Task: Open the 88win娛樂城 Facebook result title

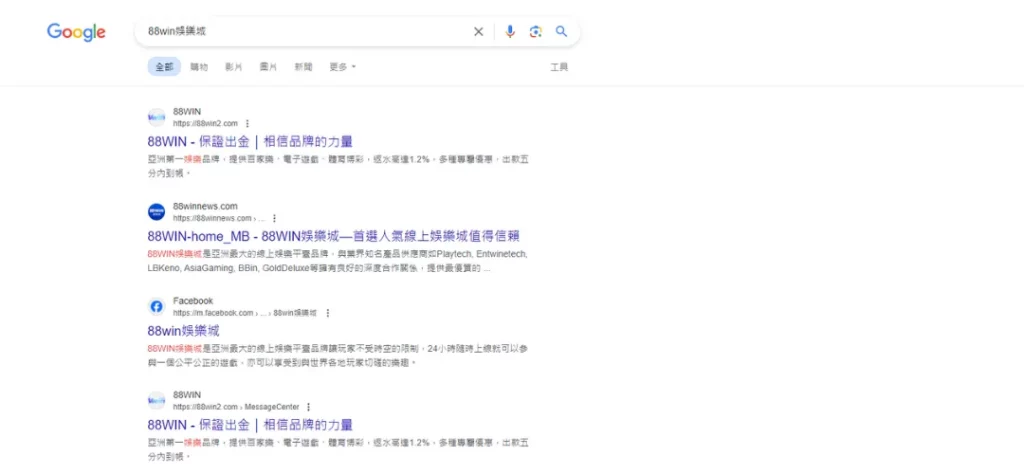Action: (184, 330)
